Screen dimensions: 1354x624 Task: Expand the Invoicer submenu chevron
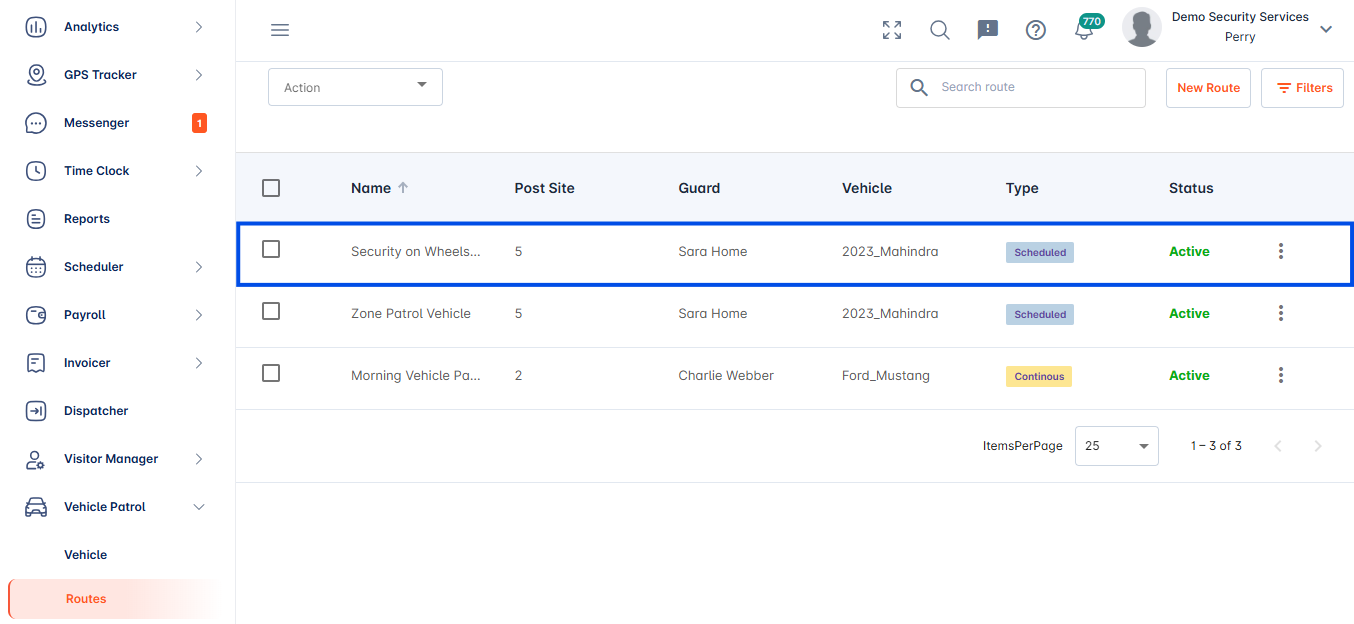point(199,363)
